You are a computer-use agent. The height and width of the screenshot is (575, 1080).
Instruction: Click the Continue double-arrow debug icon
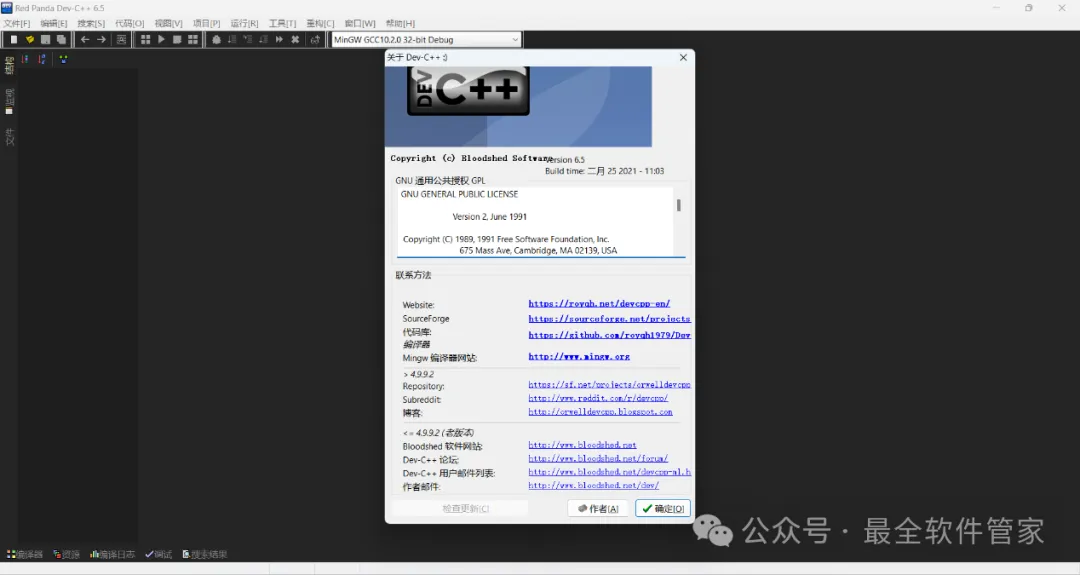[279, 40]
